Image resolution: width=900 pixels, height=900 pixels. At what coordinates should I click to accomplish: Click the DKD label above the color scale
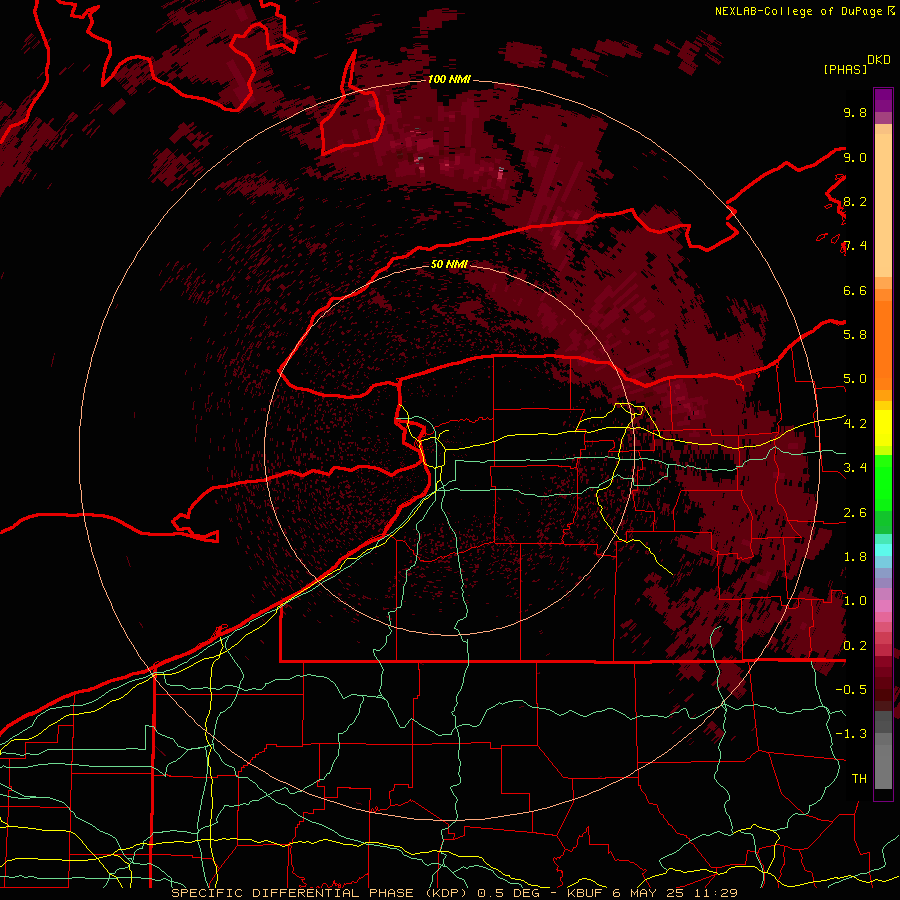pyautogui.click(x=879, y=60)
